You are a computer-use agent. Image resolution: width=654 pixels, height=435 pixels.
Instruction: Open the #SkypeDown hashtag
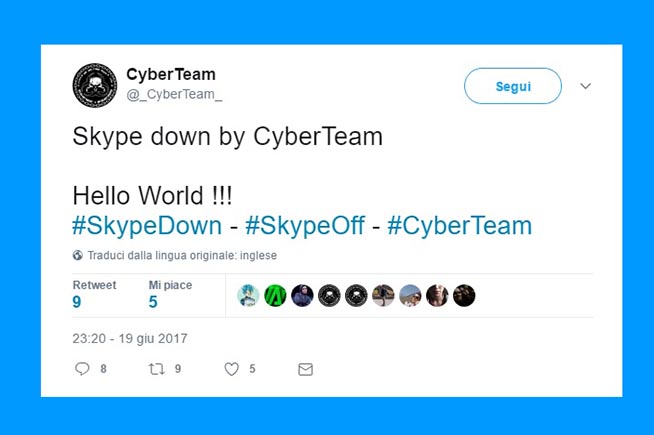147,226
